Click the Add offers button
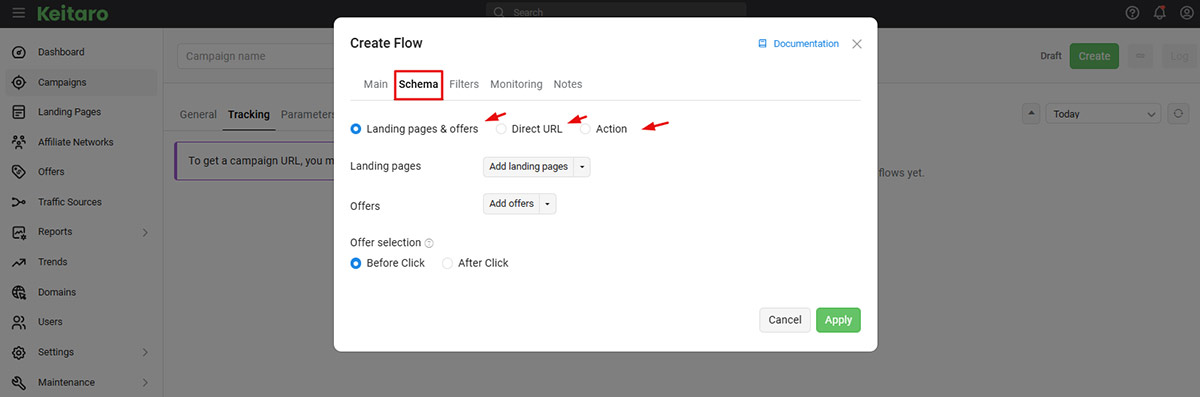 click(x=512, y=204)
